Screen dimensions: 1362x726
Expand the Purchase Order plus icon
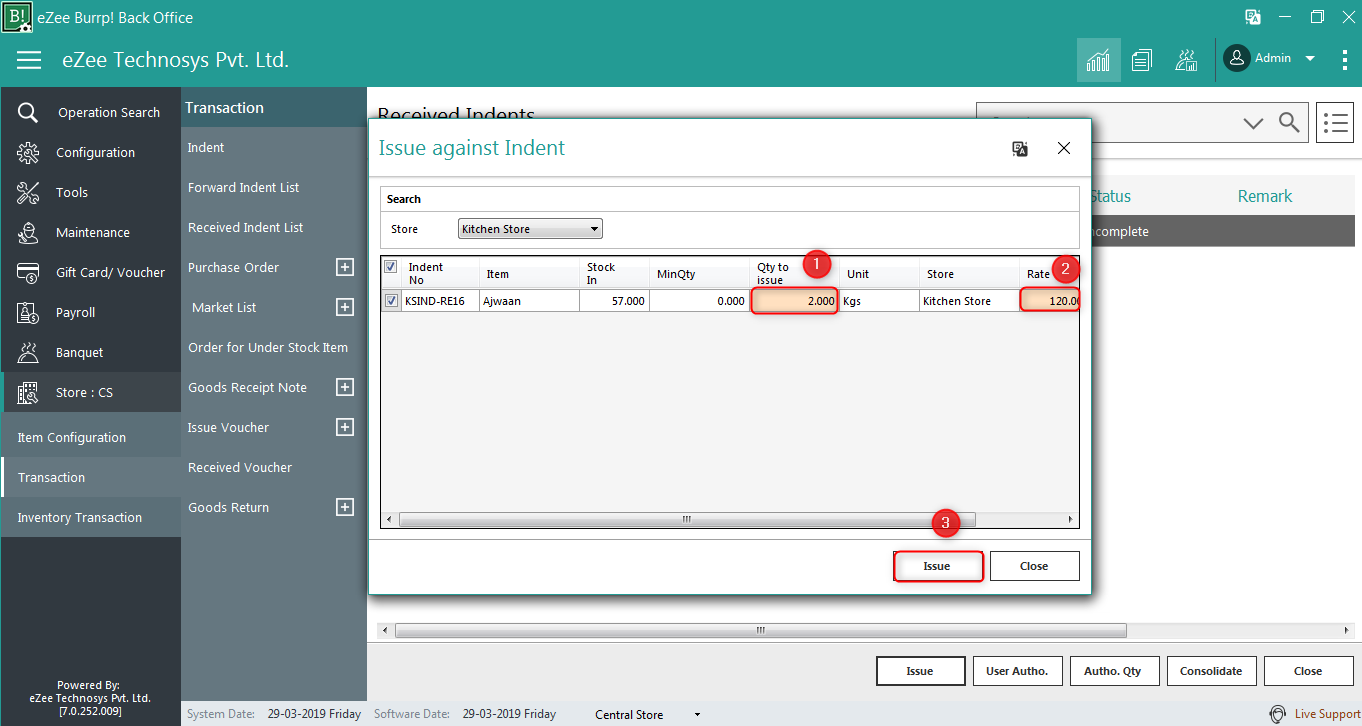tap(345, 267)
